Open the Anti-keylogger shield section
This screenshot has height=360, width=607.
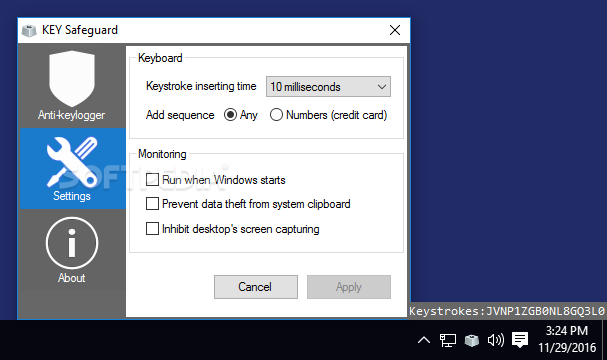pyautogui.click(x=72, y=86)
